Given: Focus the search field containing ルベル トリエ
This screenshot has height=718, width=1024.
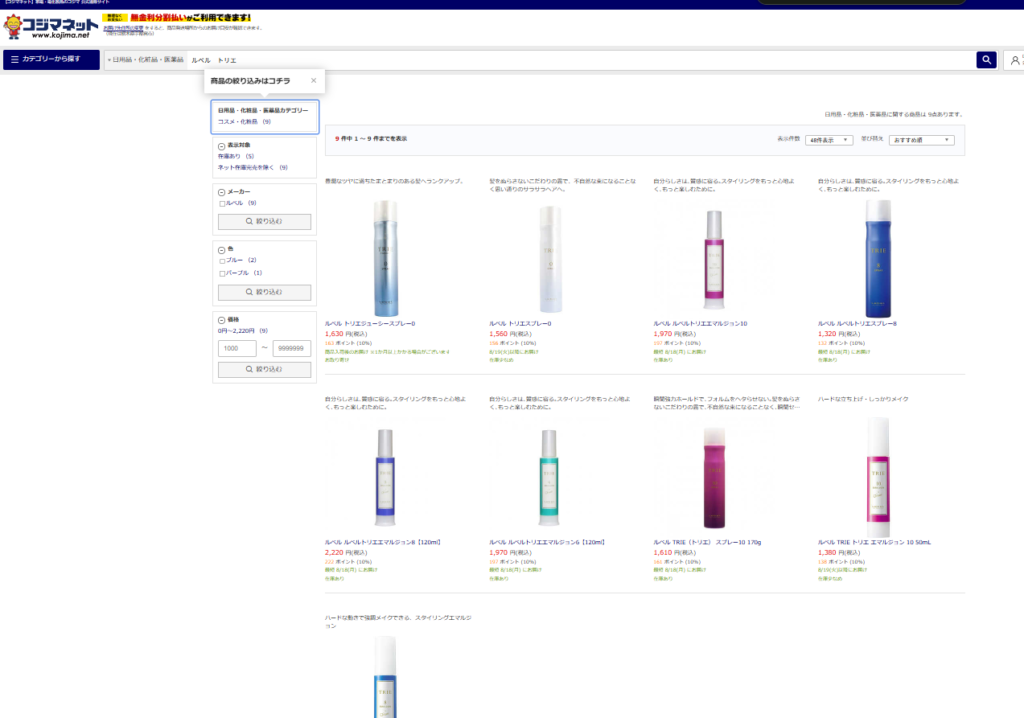Looking at the screenshot, I should pyautogui.click(x=581, y=60).
